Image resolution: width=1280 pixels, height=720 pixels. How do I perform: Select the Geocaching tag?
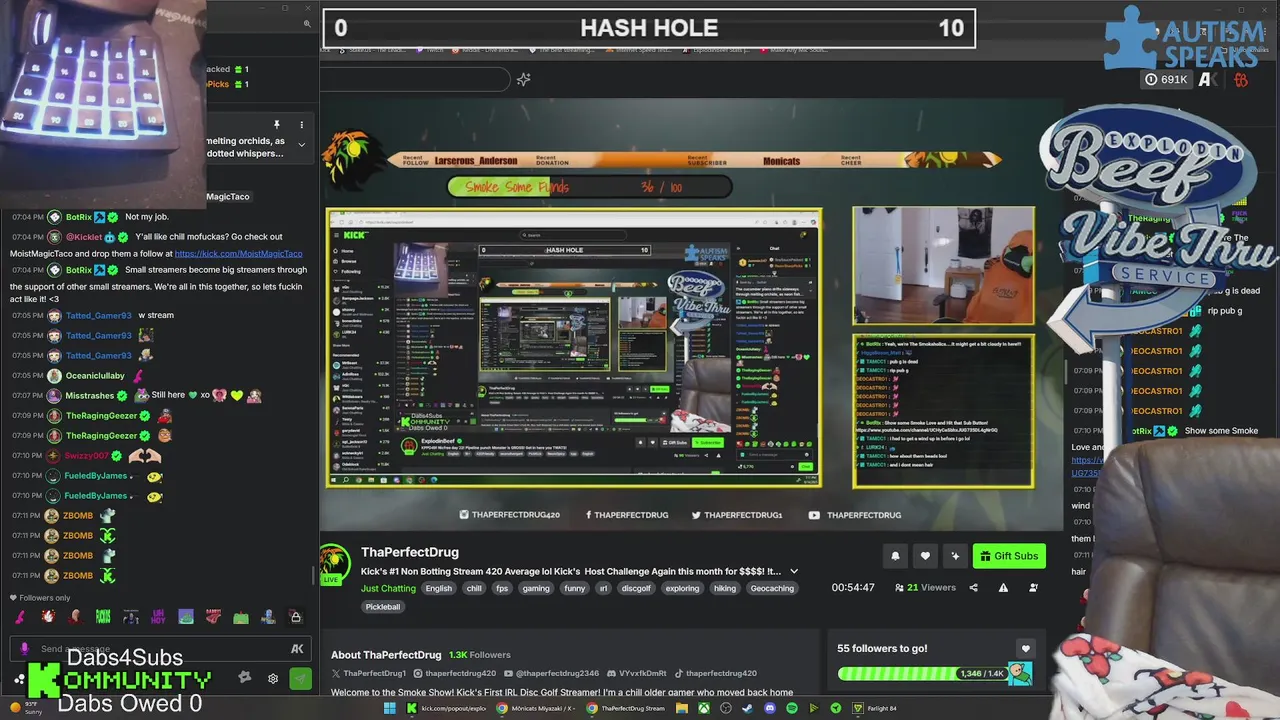pyautogui.click(x=772, y=588)
